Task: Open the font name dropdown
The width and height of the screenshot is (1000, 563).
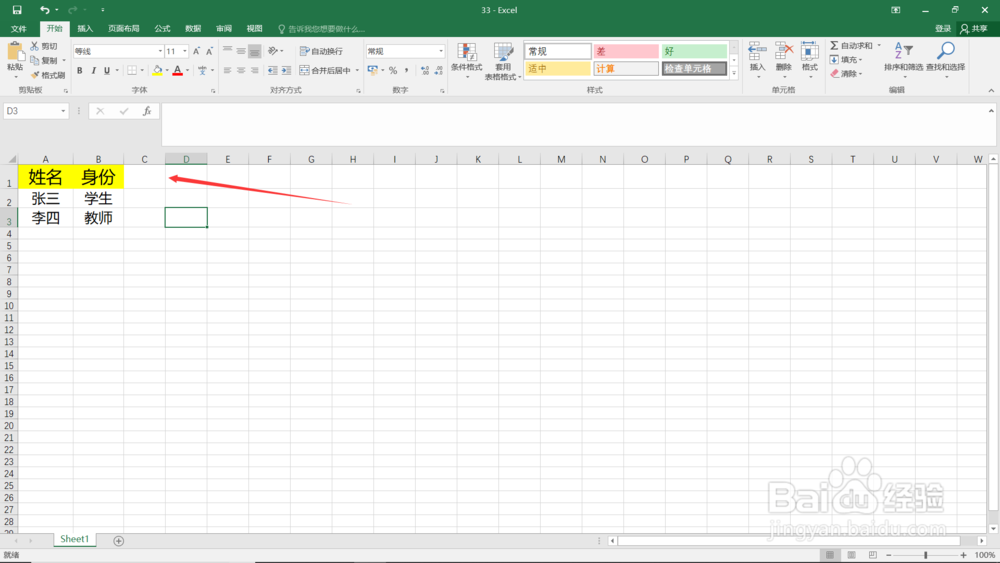Action: click(160, 51)
